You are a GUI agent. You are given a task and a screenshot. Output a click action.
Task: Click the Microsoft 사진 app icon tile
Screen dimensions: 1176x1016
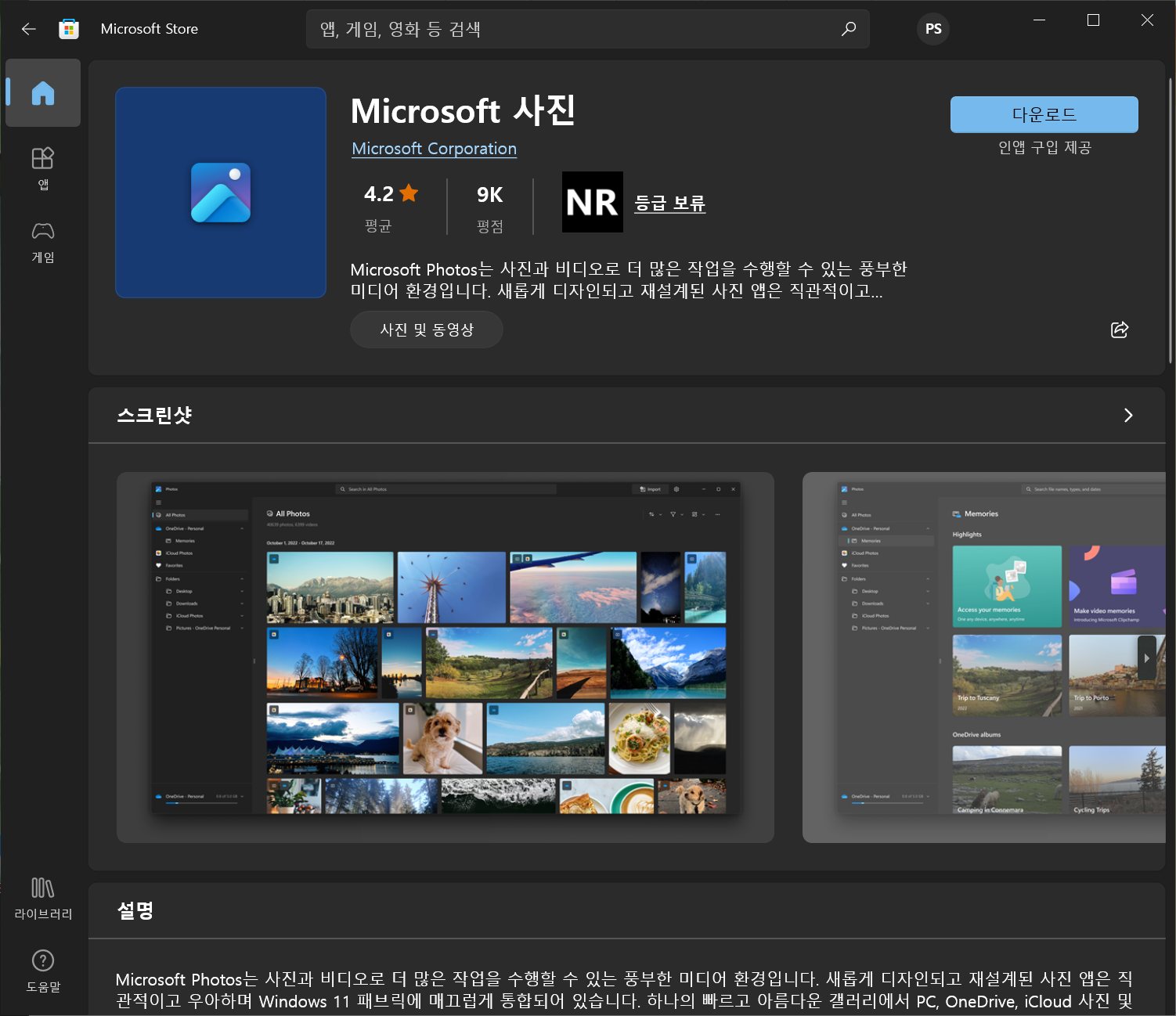click(221, 193)
